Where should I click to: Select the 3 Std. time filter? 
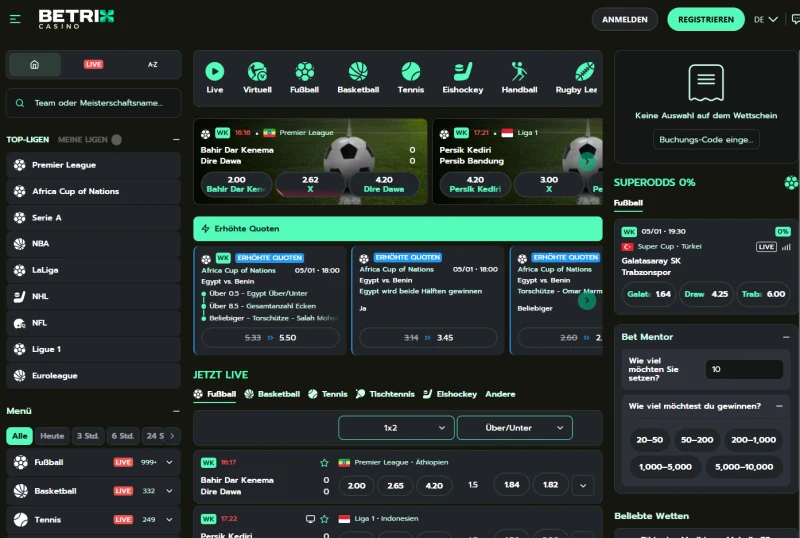[89, 436]
